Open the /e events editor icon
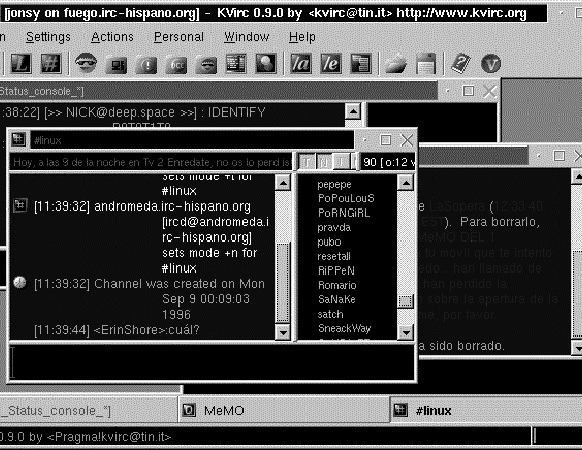The height and width of the screenshot is (450, 582). pos(331,64)
